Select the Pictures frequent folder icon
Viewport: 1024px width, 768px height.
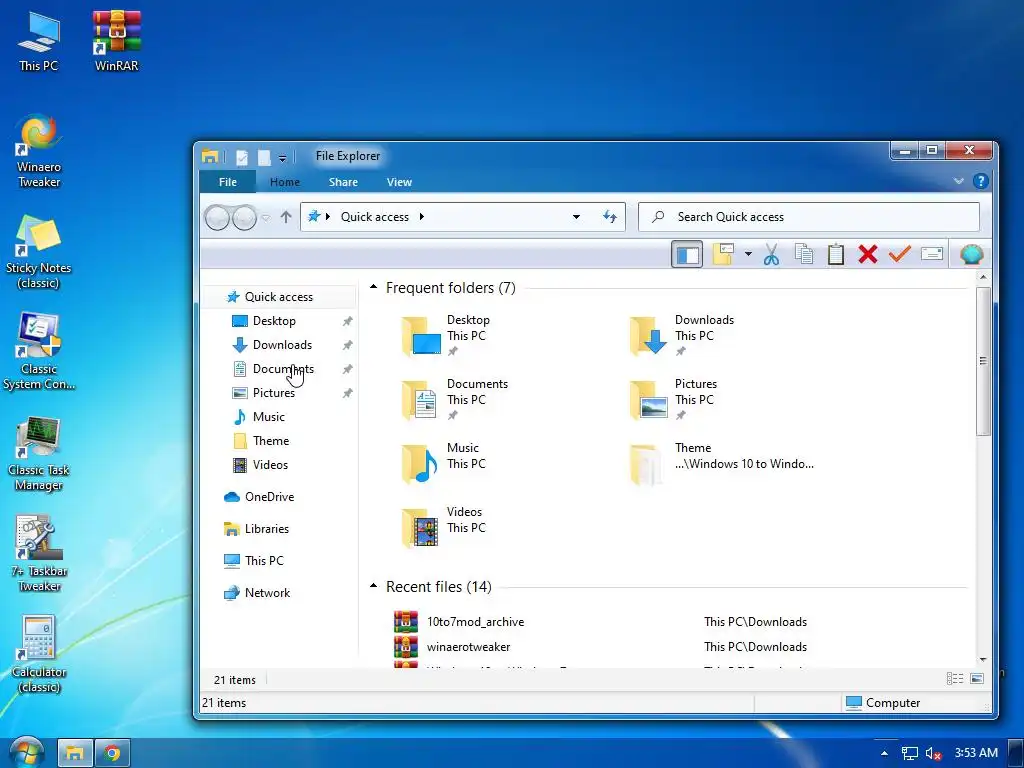click(x=648, y=400)
